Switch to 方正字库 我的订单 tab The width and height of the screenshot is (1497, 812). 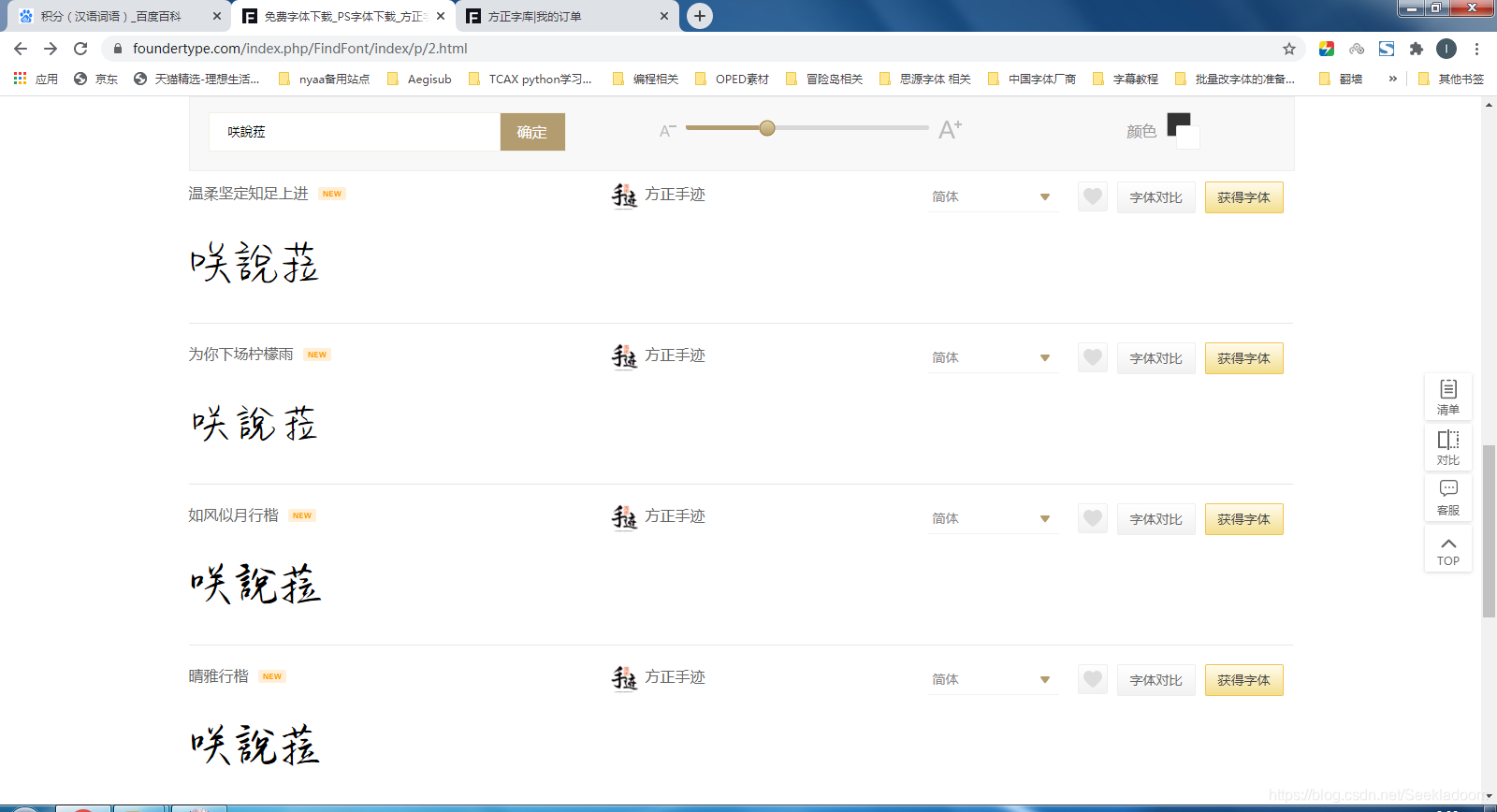click(566, 16)
